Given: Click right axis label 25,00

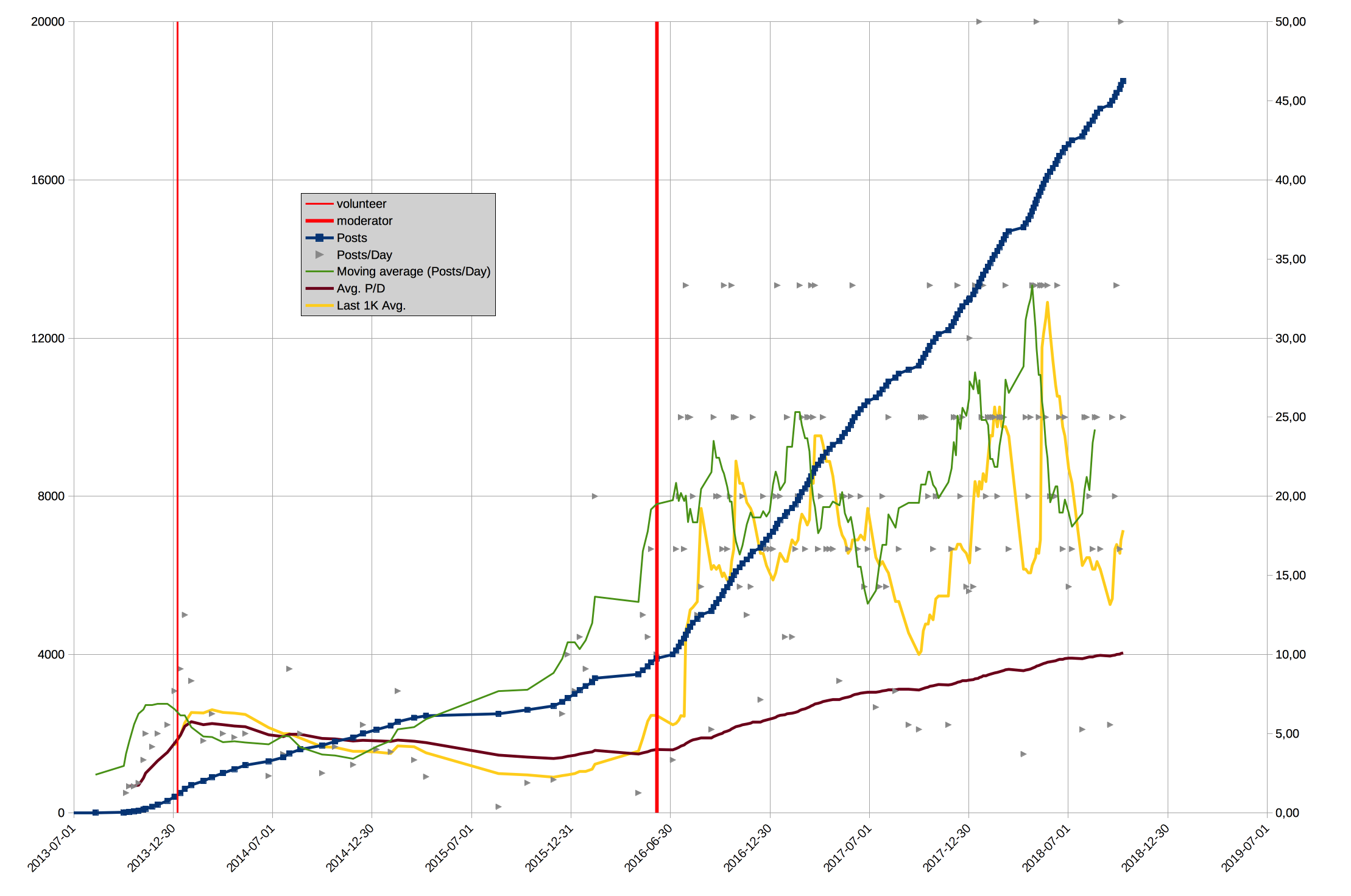Looking at the screenshot, I should tap(1291, 417).
